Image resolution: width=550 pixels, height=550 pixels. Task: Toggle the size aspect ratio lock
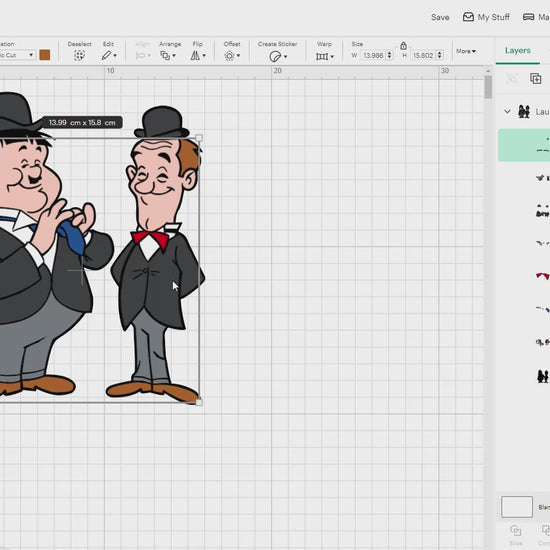(x=403, y=46)
